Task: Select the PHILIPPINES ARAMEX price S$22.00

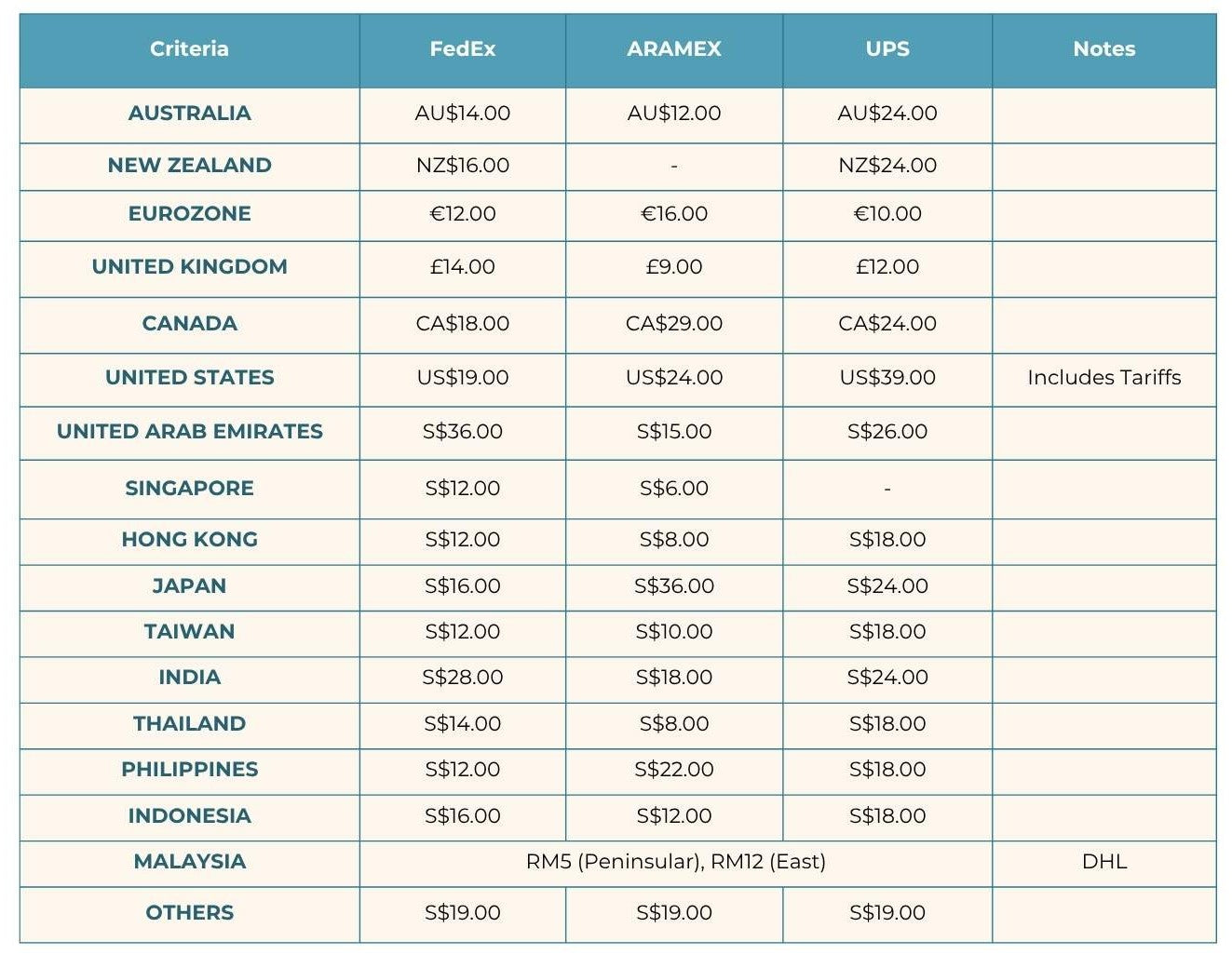Action: point(673,770)
